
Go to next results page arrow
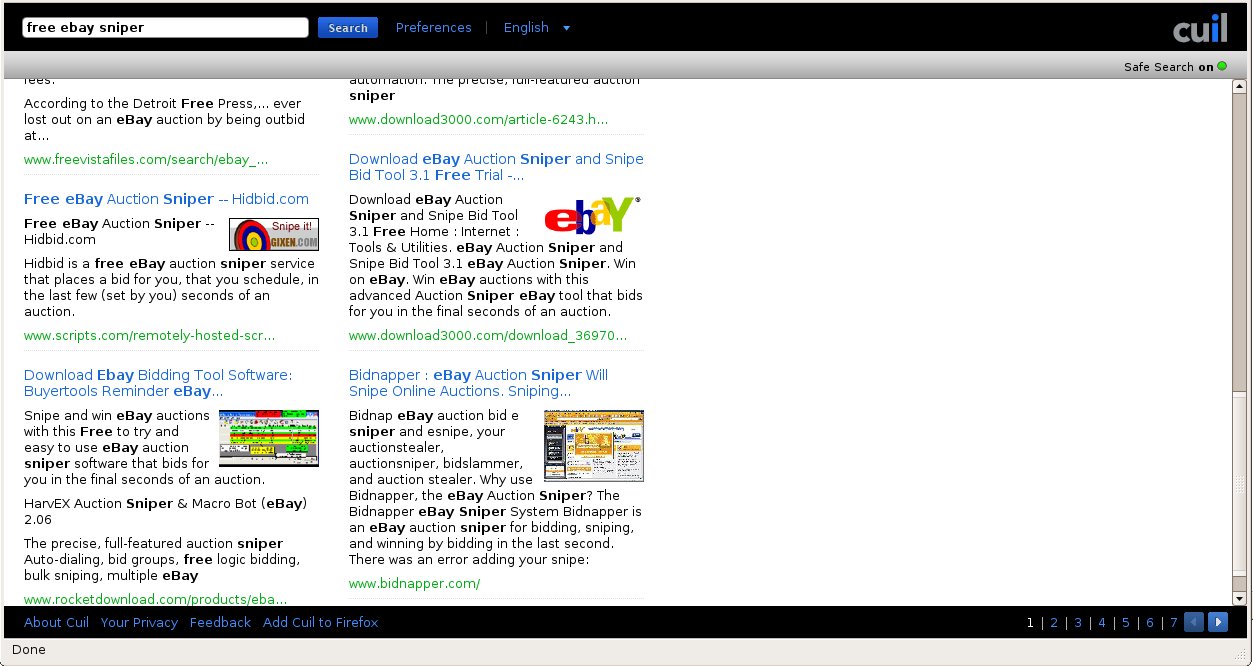[1218, 622]
